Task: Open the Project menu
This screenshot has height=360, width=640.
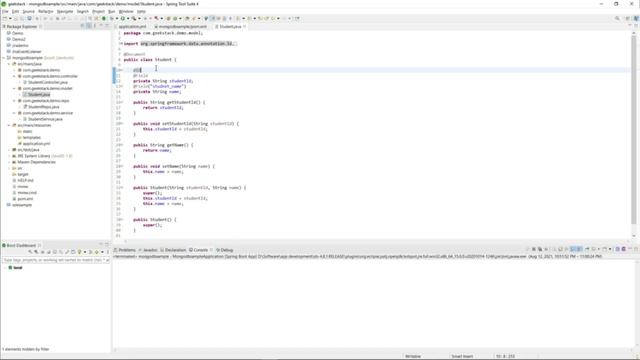Action: 98,11
